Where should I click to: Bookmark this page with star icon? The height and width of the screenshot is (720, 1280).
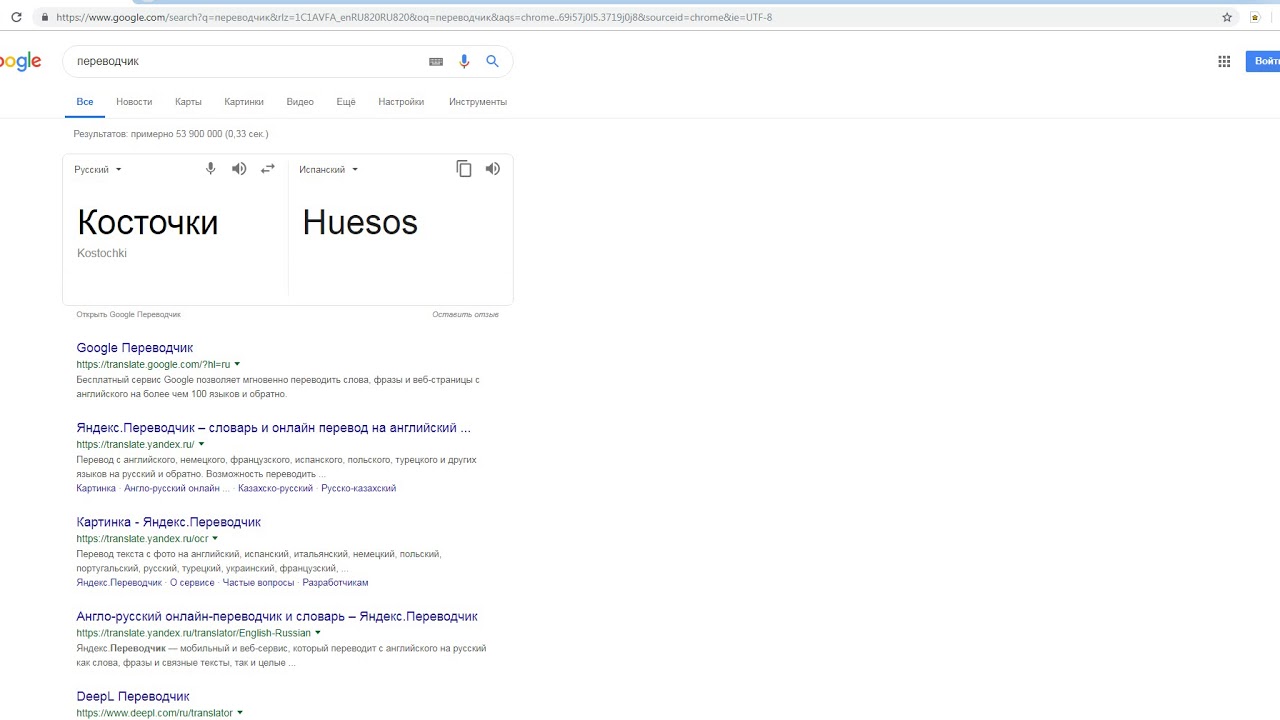pos(1227,17)
